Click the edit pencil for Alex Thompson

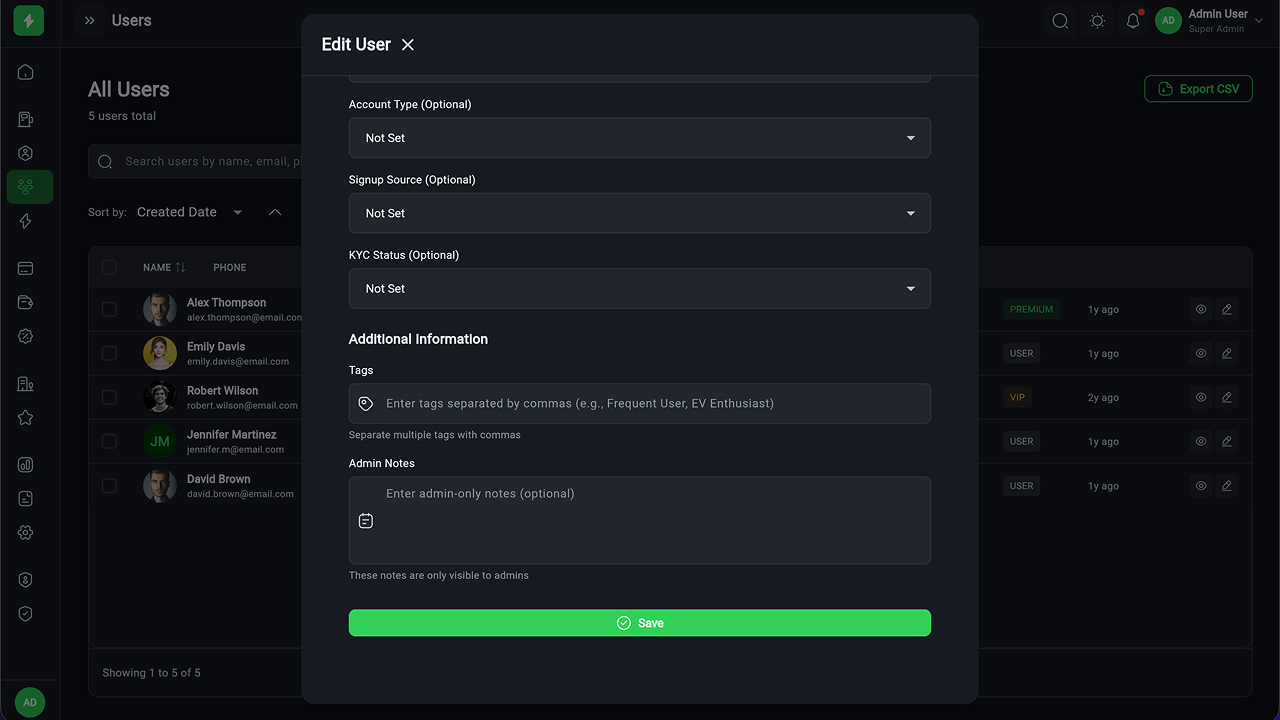(1227, 309)
